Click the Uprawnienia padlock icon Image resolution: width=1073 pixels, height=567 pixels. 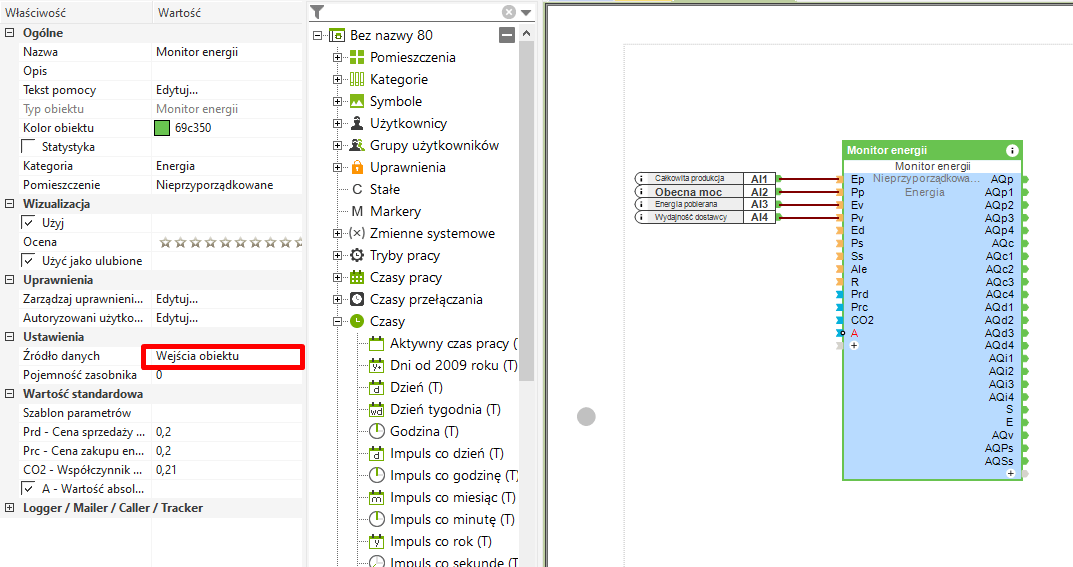point(357,167)
